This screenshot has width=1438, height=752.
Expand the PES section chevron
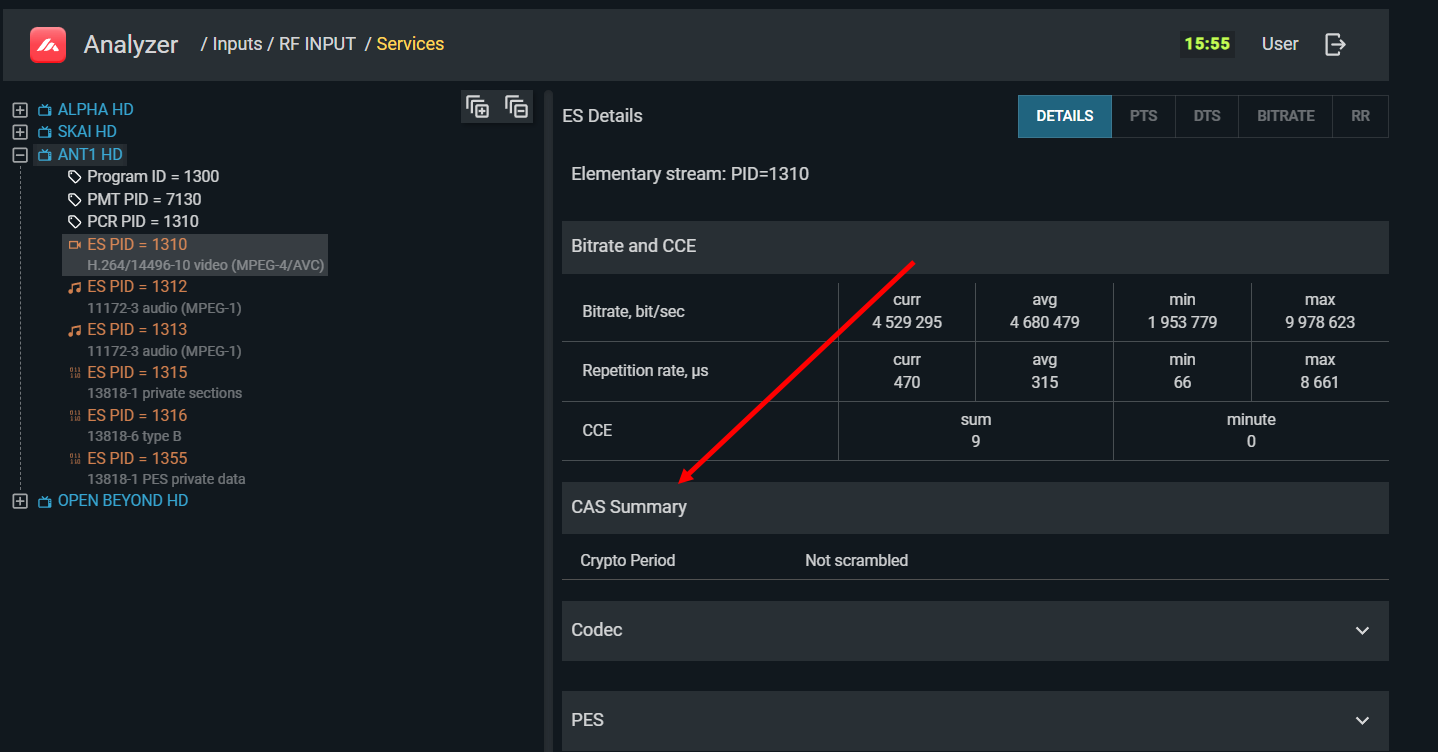(x=1361, y=721)
